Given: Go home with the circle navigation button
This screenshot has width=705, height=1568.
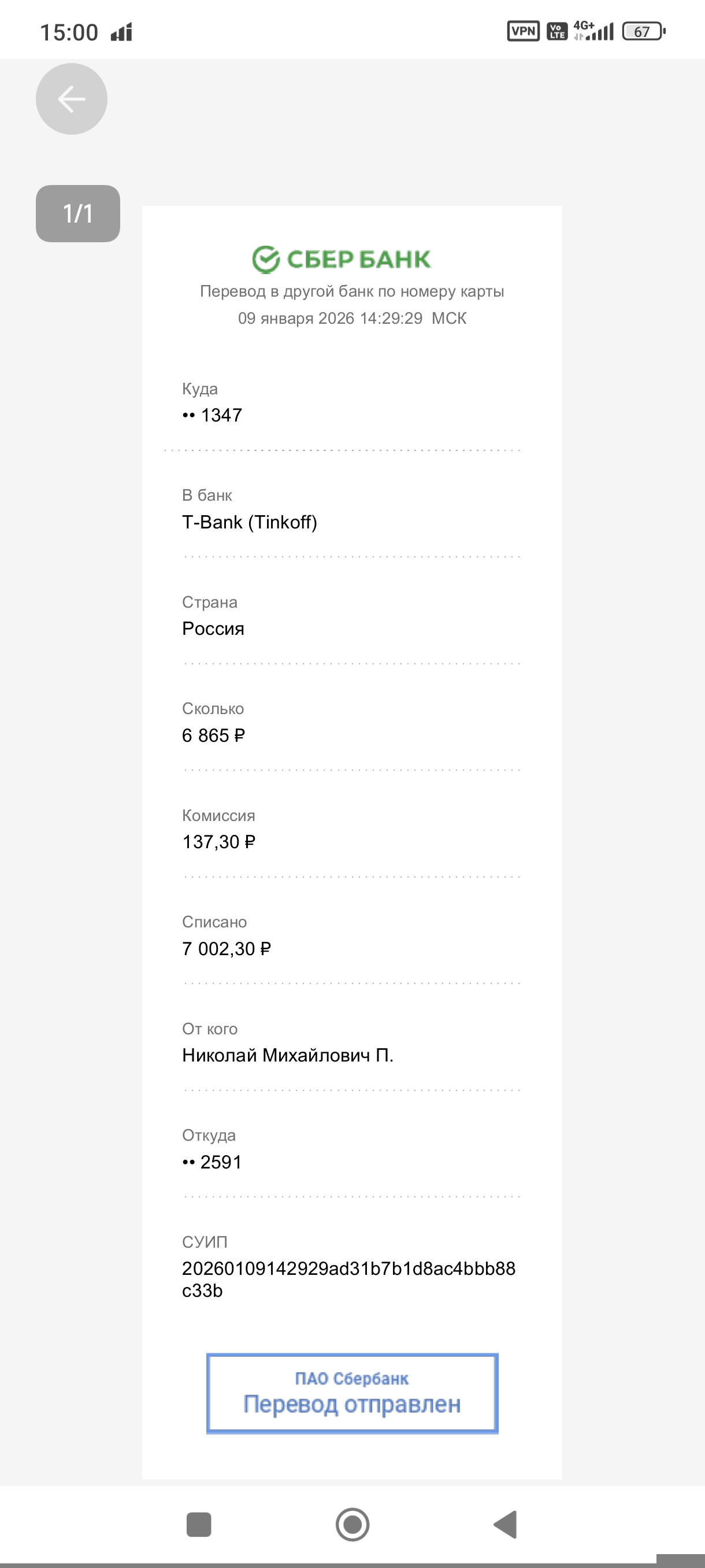Looking at the screenshot, I should (352, 1525).
